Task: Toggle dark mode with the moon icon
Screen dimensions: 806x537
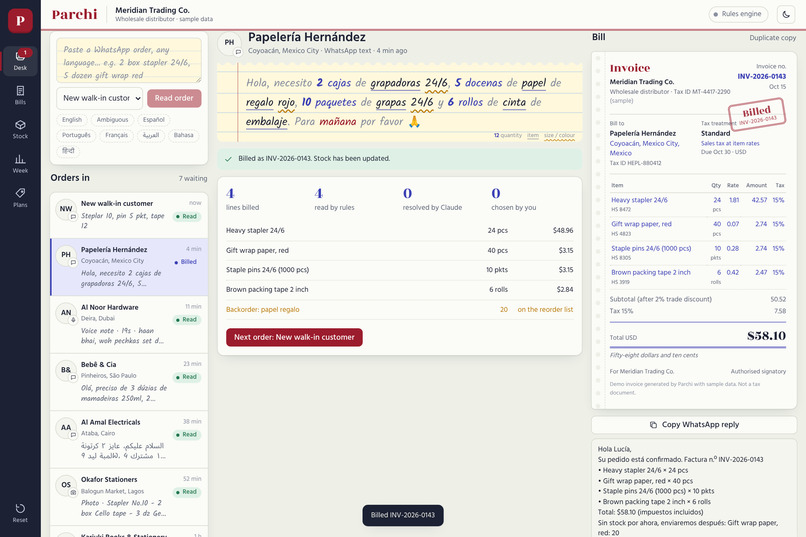Action: [x=786, y=14]
